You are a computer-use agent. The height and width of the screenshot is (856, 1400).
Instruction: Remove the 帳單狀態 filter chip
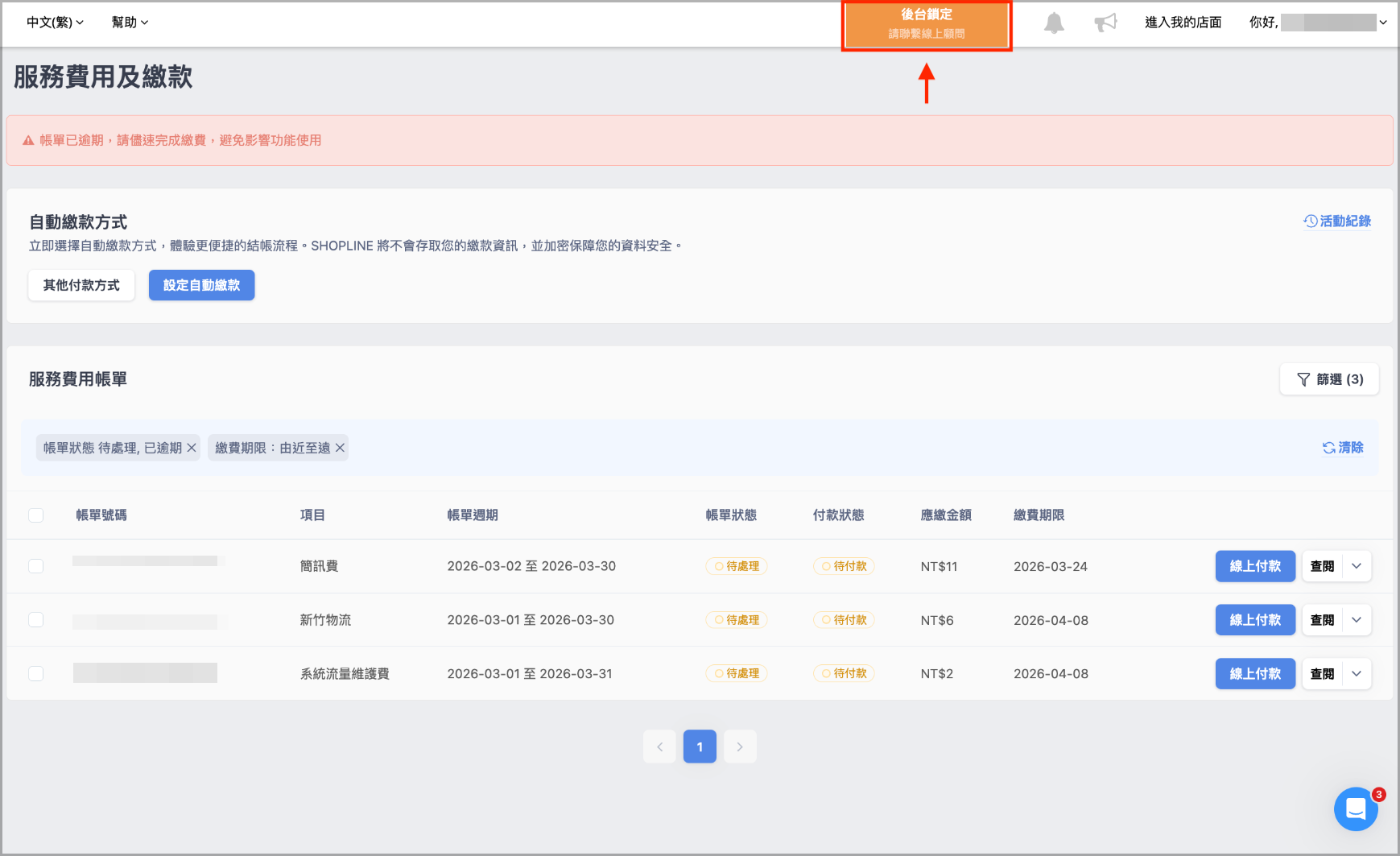click(x=192, y=448)
